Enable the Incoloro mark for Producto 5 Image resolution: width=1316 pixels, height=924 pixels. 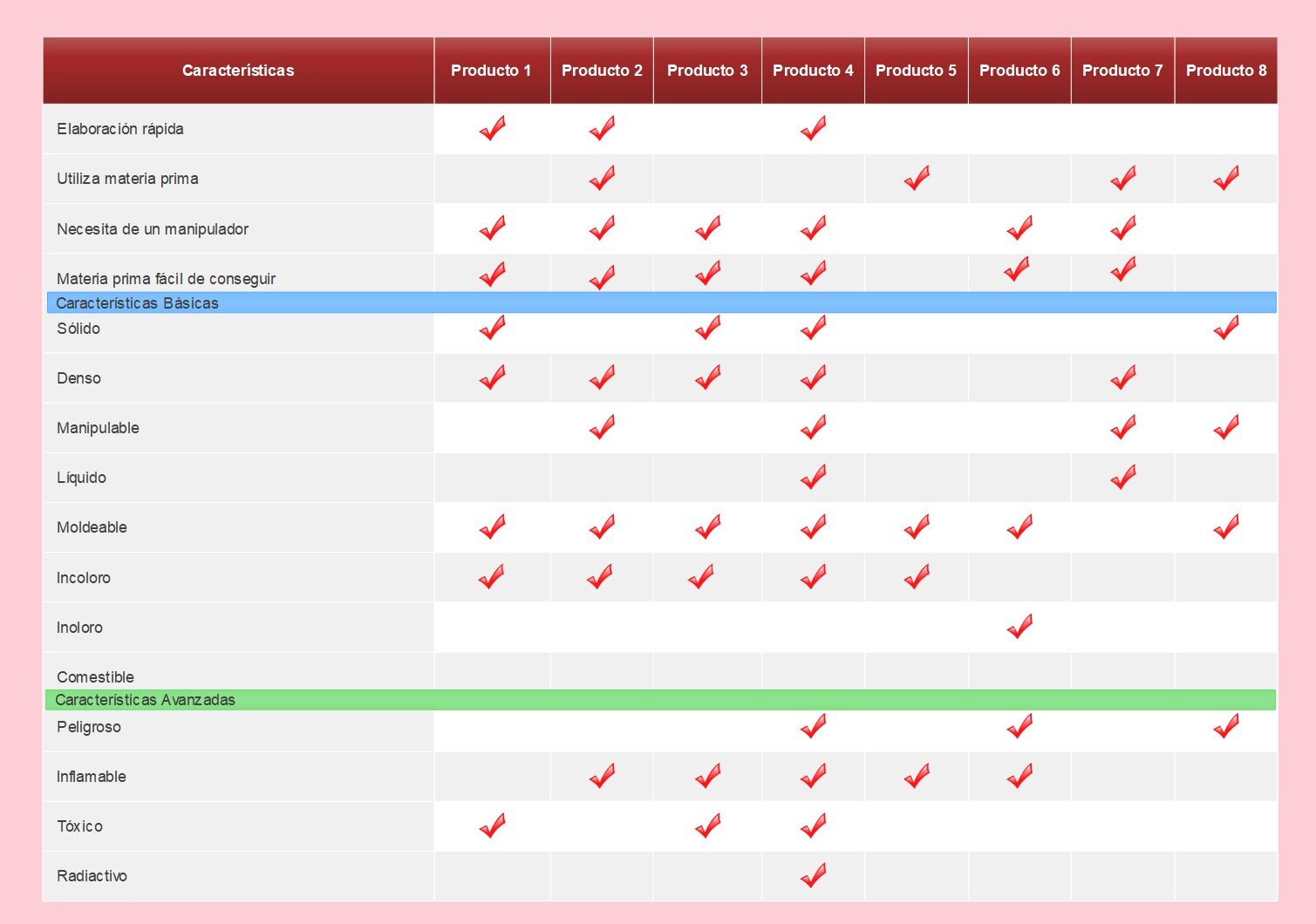(x=915, y=576)
